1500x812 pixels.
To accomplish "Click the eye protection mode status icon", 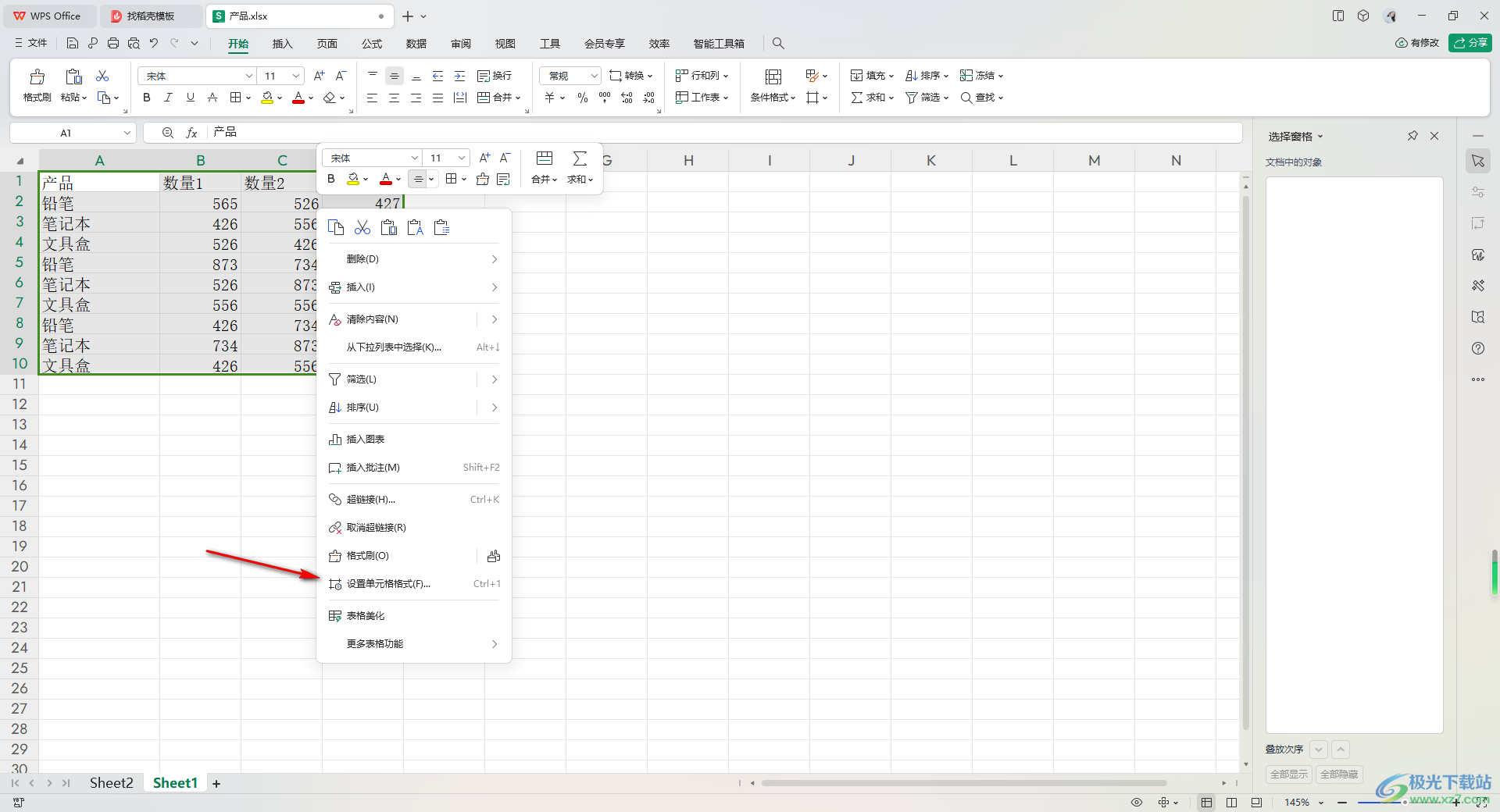I will coord(1137,802).
